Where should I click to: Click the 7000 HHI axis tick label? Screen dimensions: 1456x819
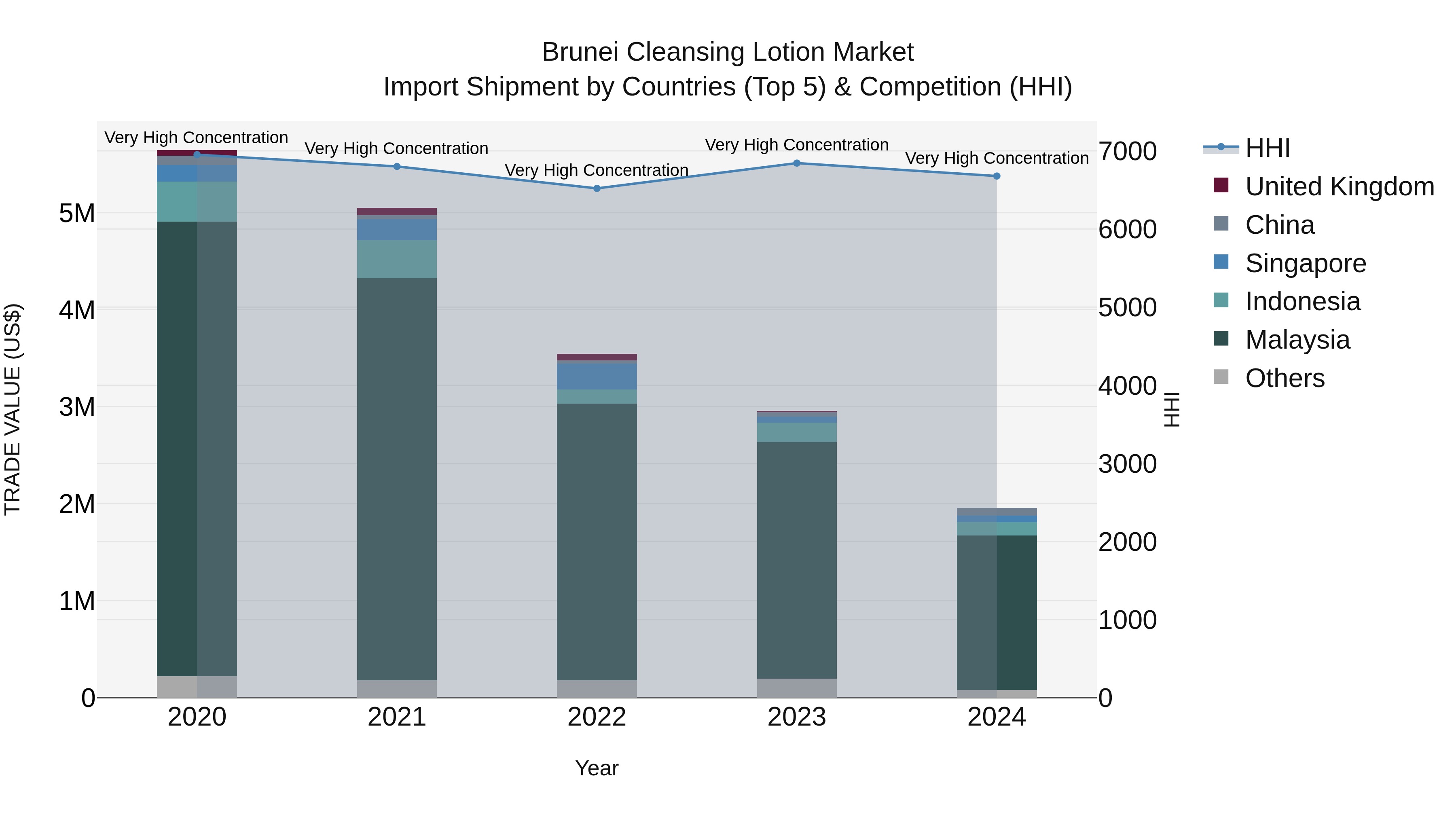click(1128, 152)
